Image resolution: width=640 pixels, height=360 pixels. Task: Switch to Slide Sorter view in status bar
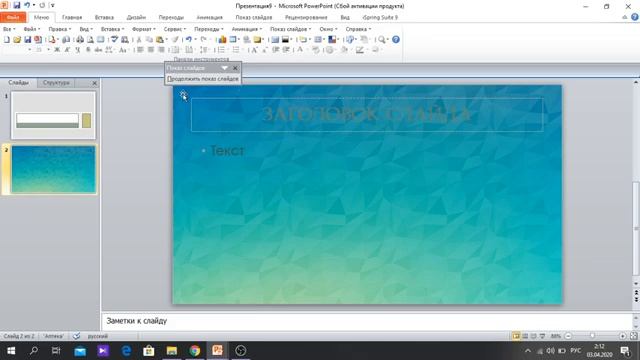click(525, 336)
